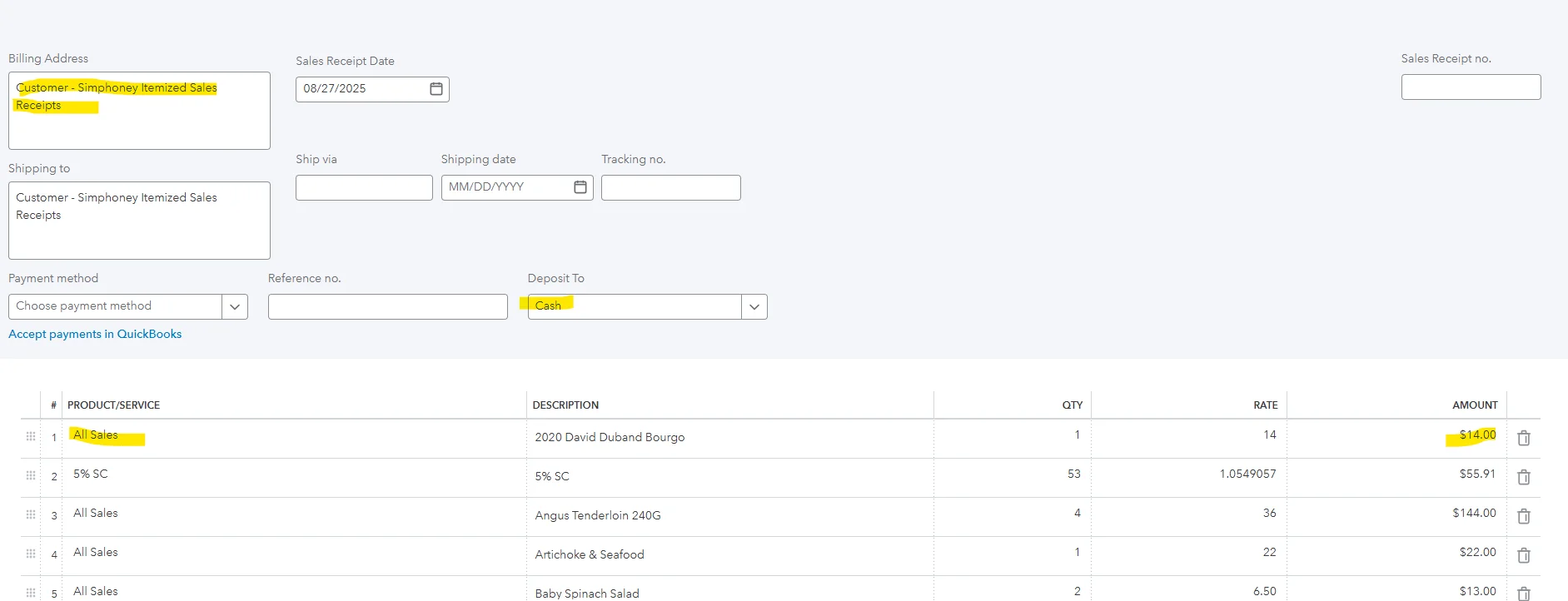The height and width of the screenshot is (601, 1568).
Task: Select the $14.00 amount cell
Action: point(1396,438)
